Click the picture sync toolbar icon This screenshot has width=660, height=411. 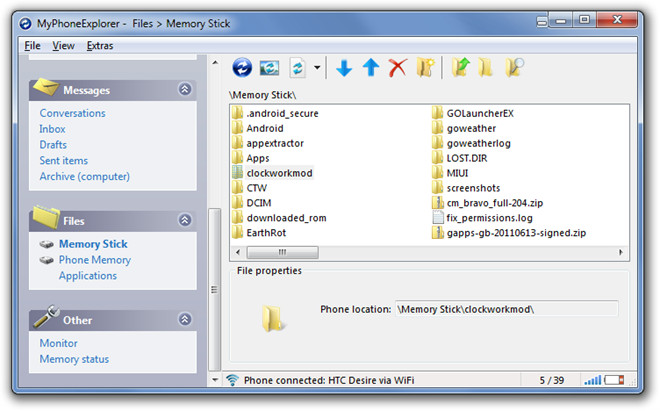[x=269, y=67]
